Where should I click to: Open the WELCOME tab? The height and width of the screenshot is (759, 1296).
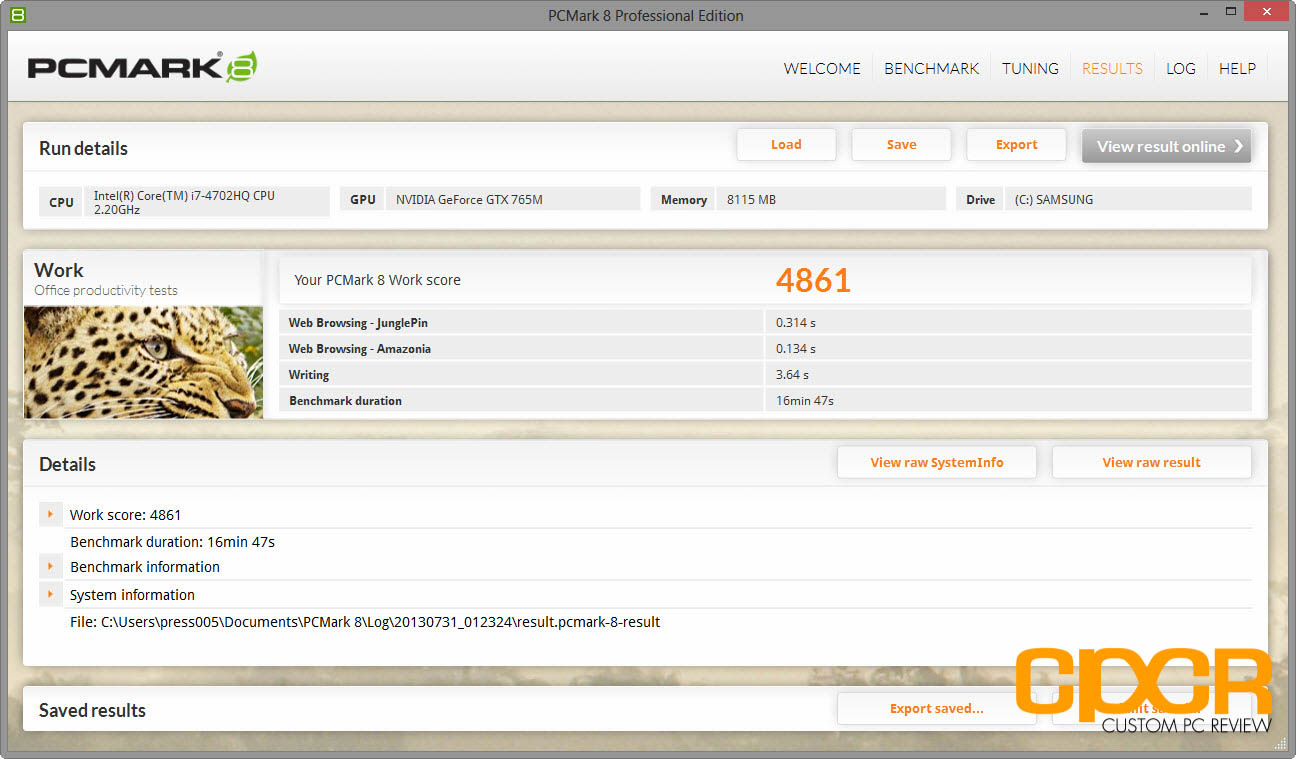coord(822,68)
